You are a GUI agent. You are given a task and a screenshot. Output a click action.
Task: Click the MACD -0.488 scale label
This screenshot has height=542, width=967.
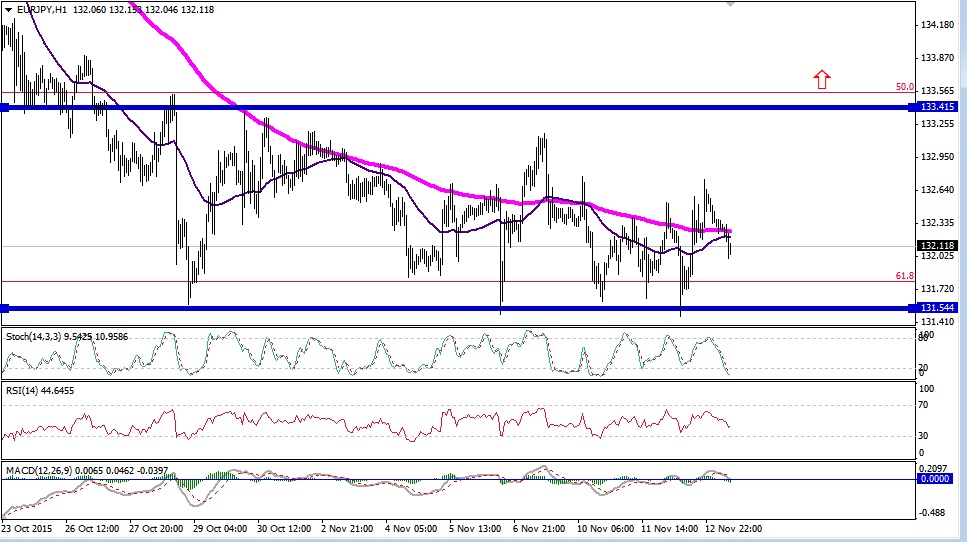pyautogui.click(x=933, y=512)
